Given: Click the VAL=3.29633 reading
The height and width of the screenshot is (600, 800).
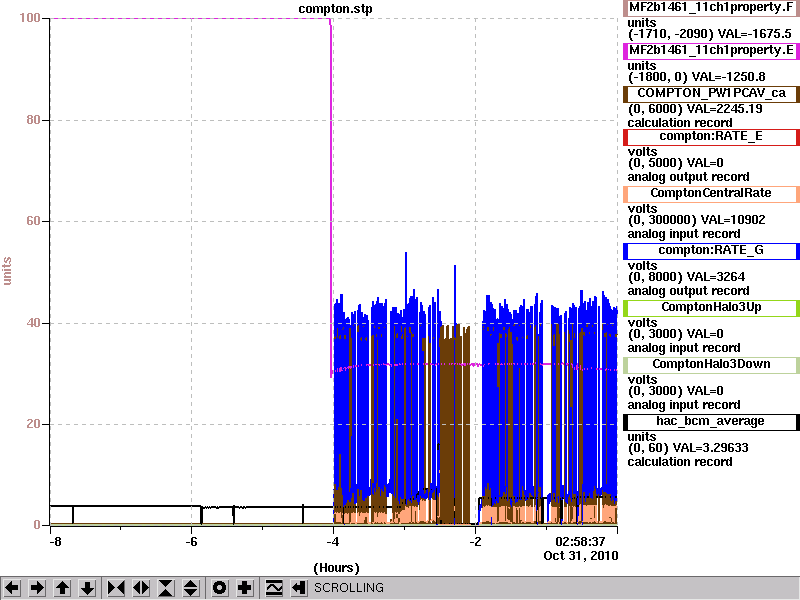Looking at the screenshot, I should [711, 448].
